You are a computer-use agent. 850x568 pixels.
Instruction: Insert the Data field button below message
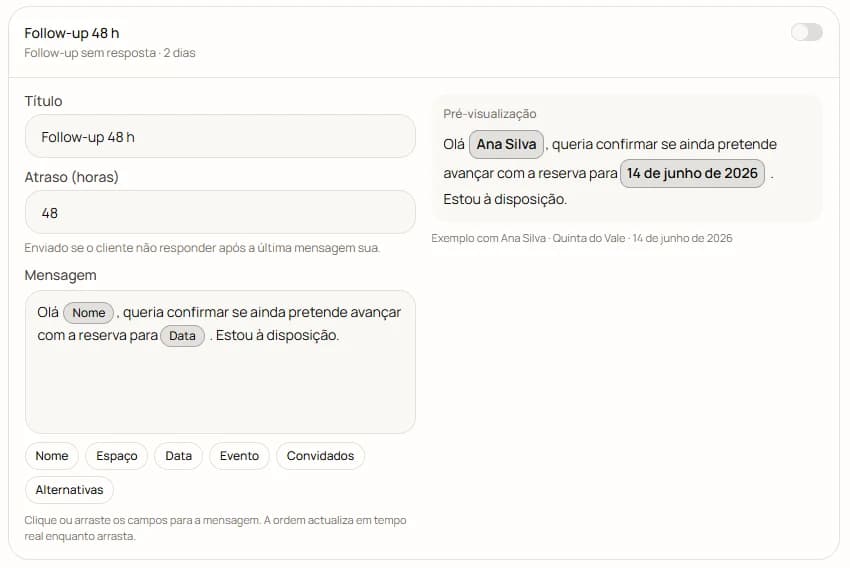pos(178,456)
